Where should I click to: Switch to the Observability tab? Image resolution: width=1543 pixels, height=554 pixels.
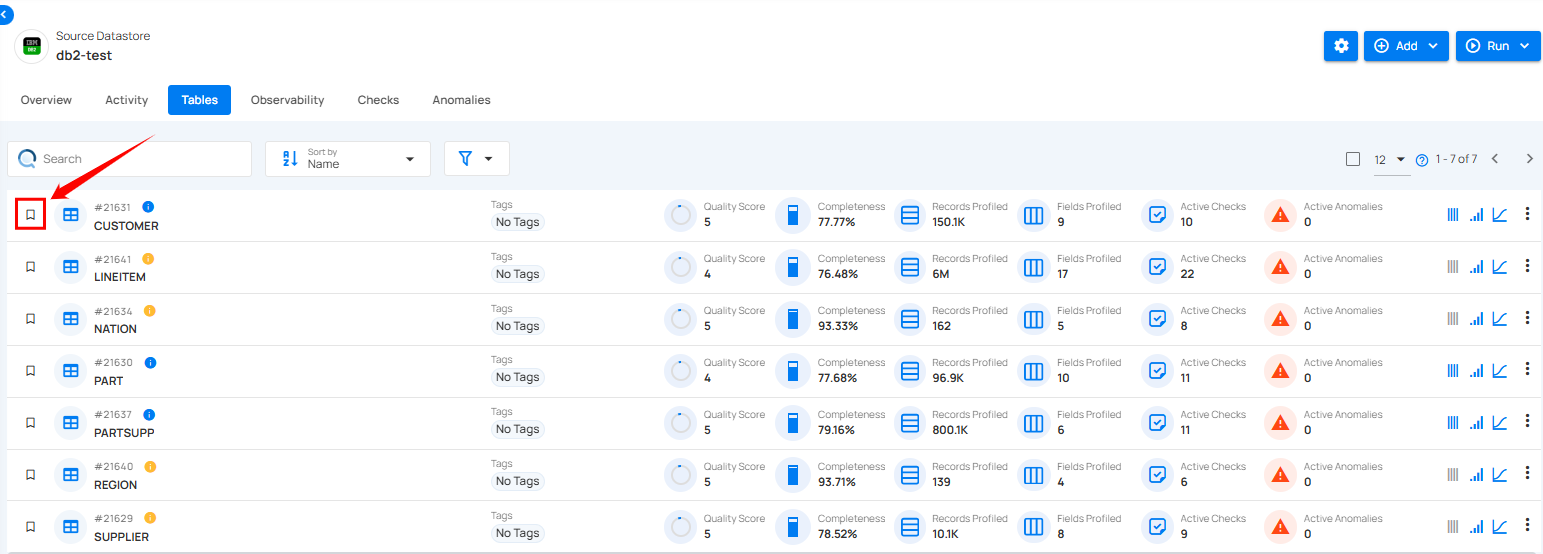tap(287, 100)
